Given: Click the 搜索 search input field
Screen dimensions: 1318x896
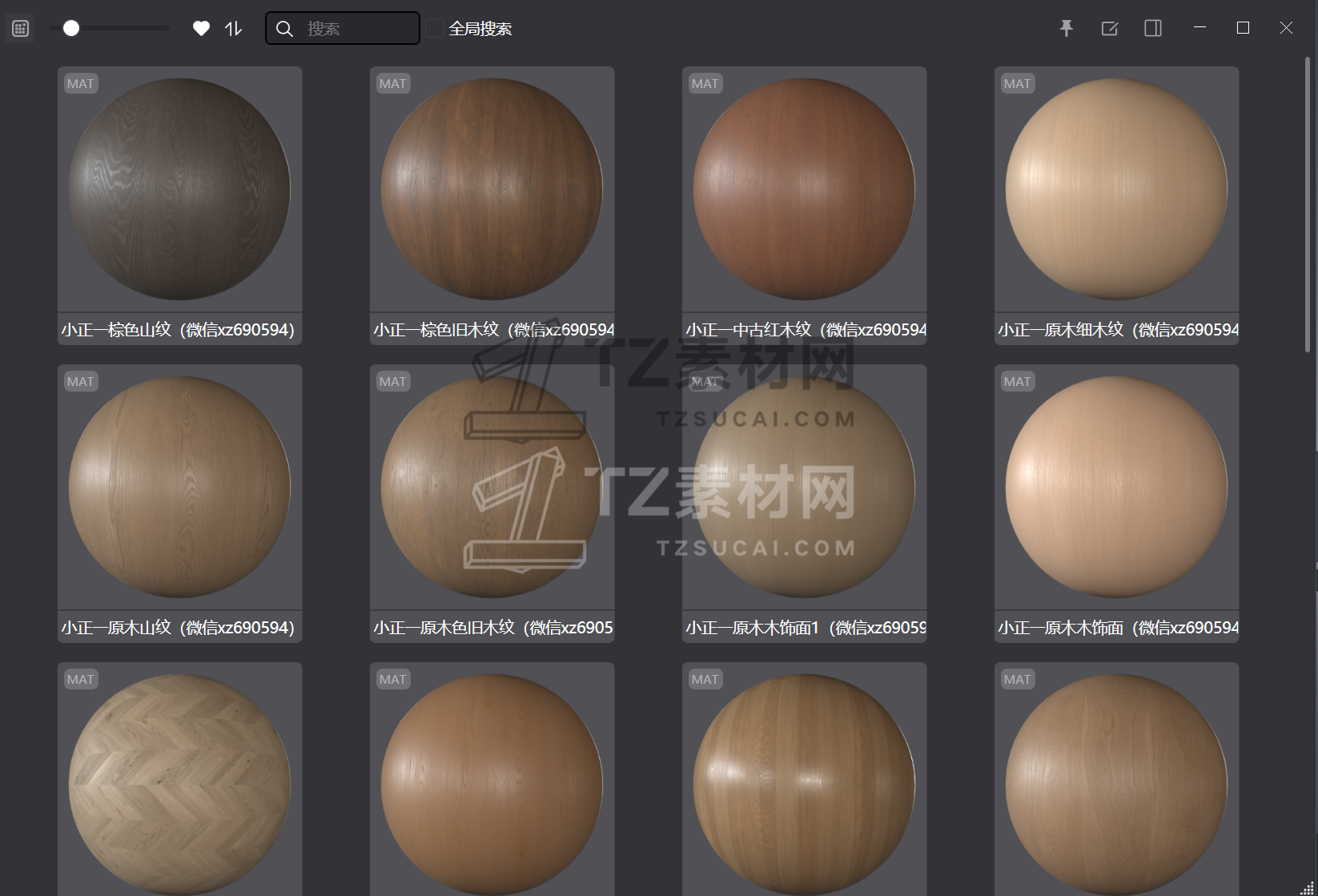Looking at the screenshot, I should [343, 29].
